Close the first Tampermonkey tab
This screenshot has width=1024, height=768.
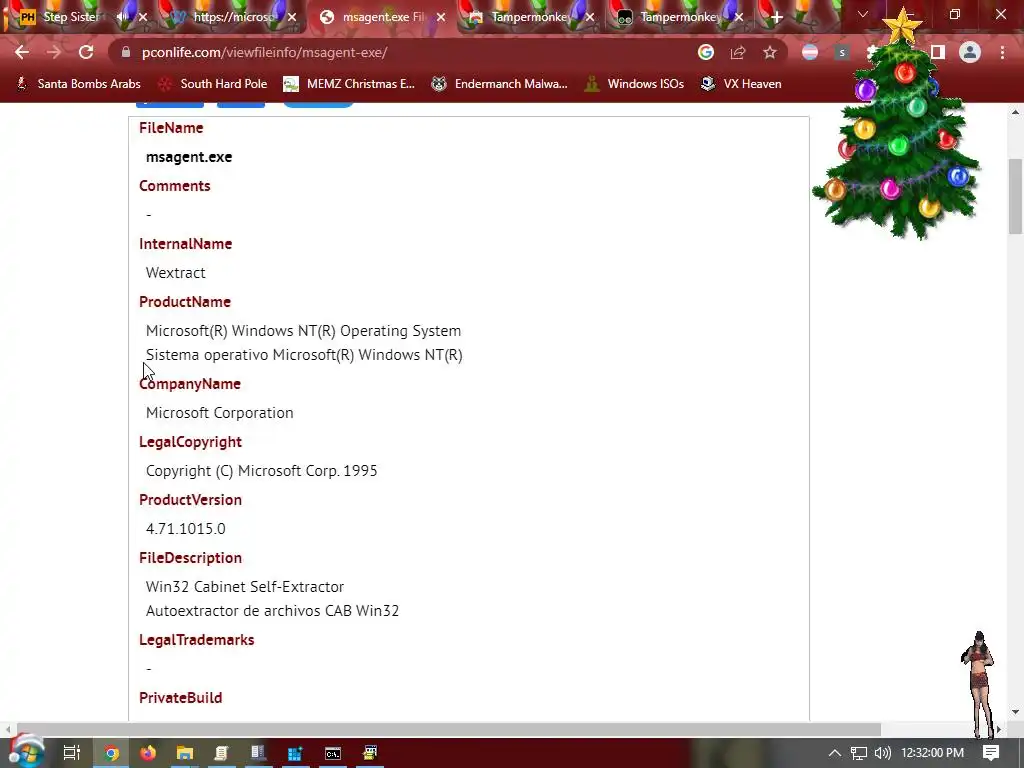coord(590,17)
